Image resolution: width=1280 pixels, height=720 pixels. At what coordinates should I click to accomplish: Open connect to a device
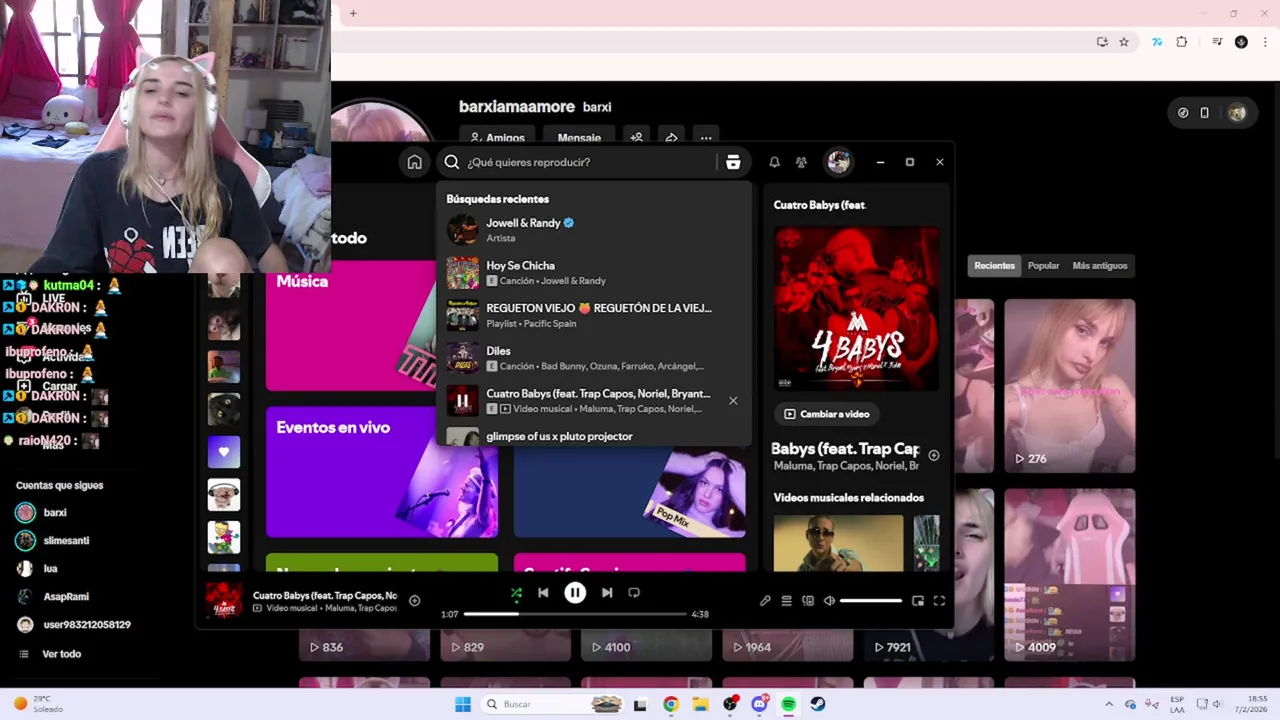[808, 601]
